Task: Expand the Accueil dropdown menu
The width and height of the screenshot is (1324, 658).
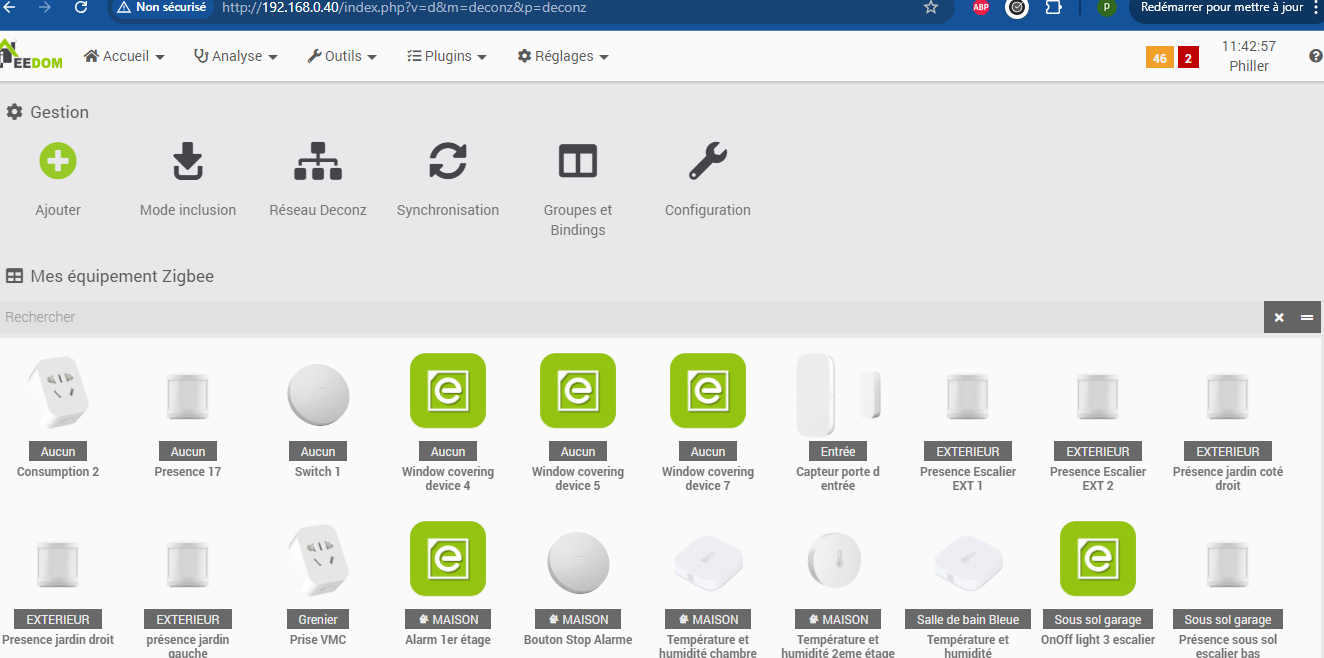Action: pyautogui.click(x=124, y=57)
